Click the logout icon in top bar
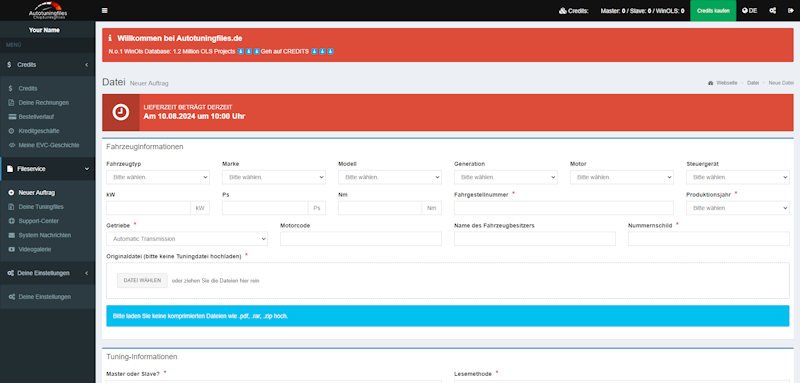This screenshot has width=800, height=383. (x=790, y=11)
